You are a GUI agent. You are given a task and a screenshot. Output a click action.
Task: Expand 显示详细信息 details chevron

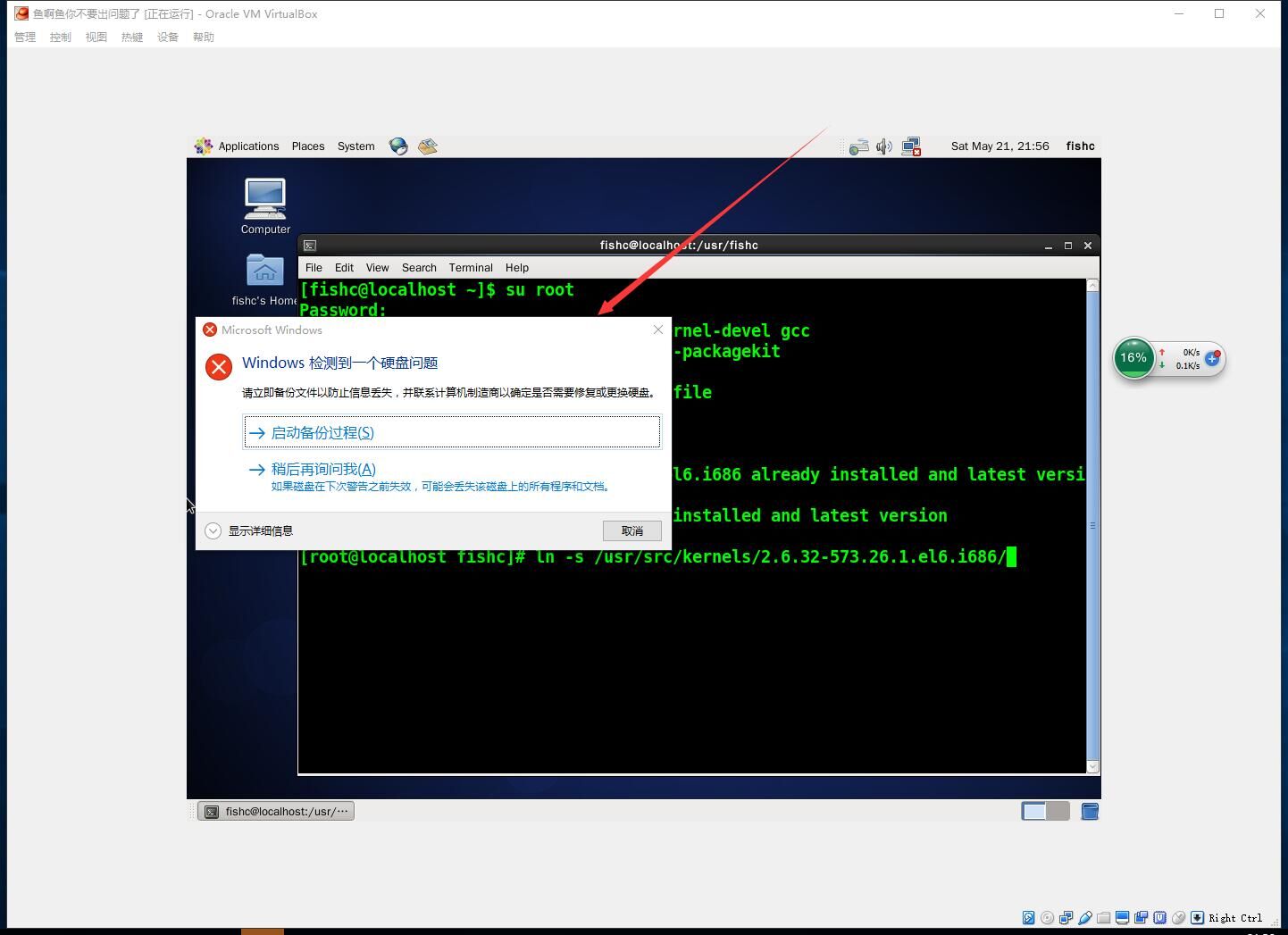tap(213, 530)
